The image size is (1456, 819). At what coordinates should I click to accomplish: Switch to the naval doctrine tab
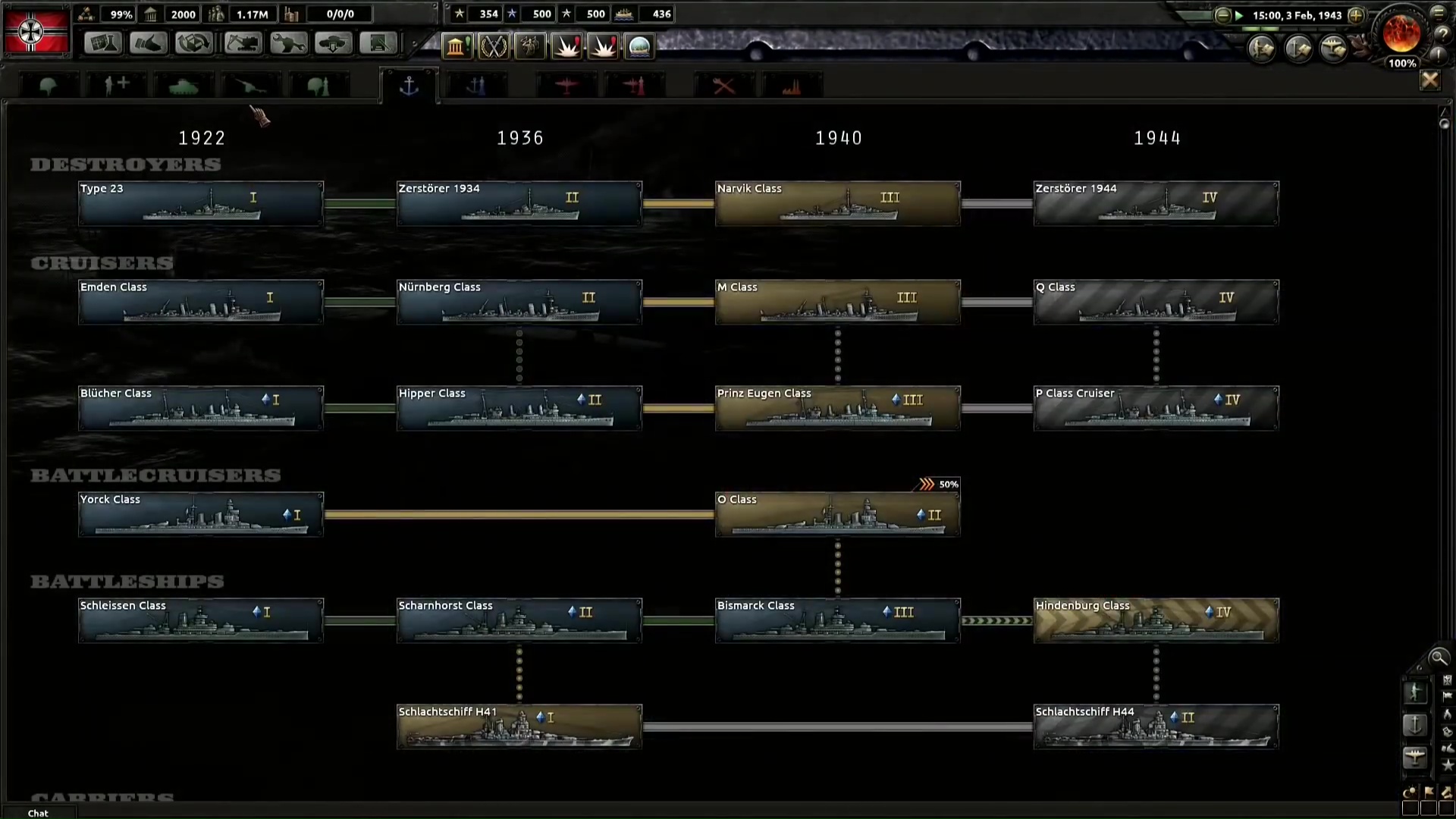[x=476, y=85]
